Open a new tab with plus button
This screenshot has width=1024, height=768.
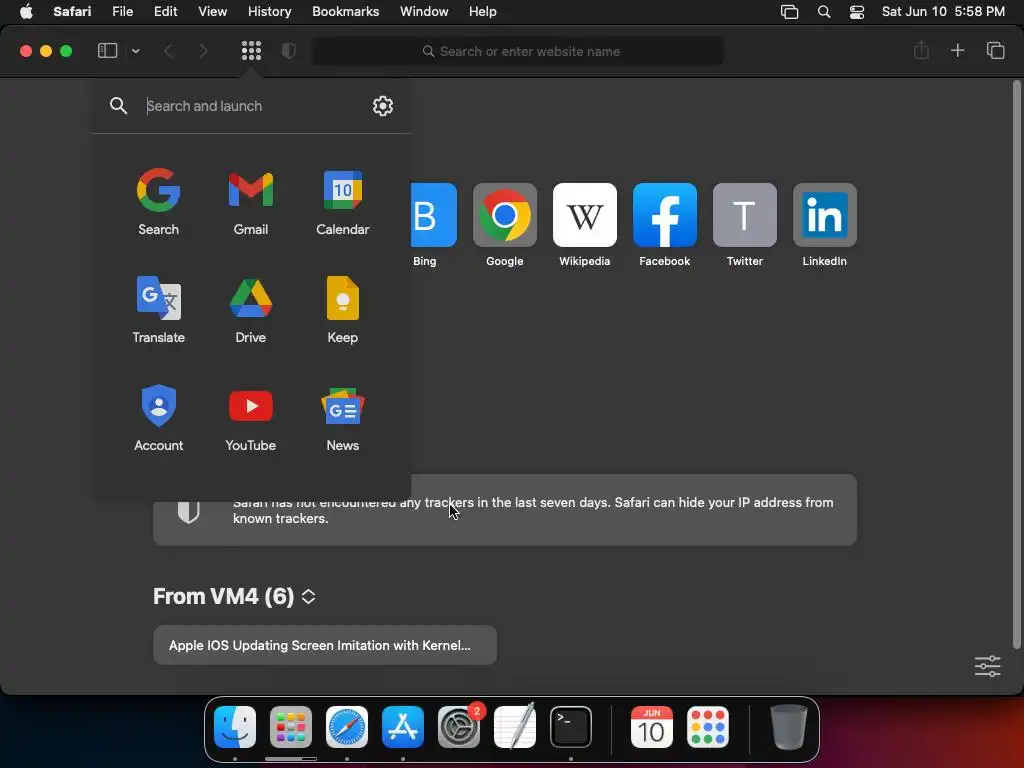click(957, 50)
